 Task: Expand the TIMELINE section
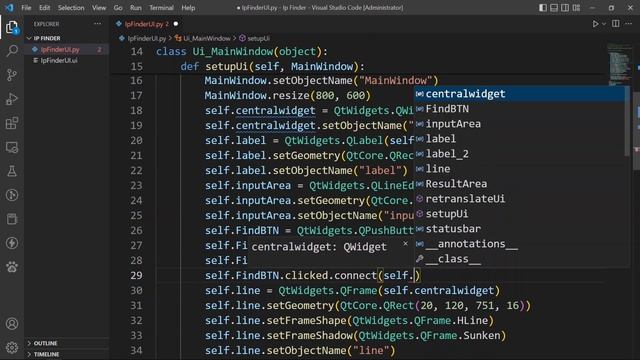coord(46,354)
